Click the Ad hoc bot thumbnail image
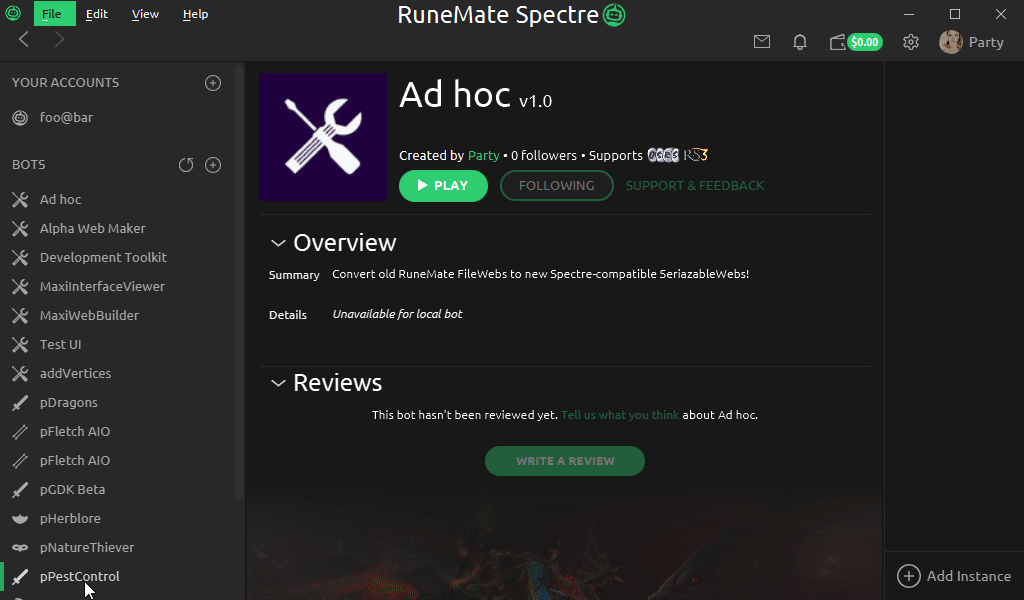Image resolution: width=1024 pixels, height=600 pixels. (x=323, y=136)
